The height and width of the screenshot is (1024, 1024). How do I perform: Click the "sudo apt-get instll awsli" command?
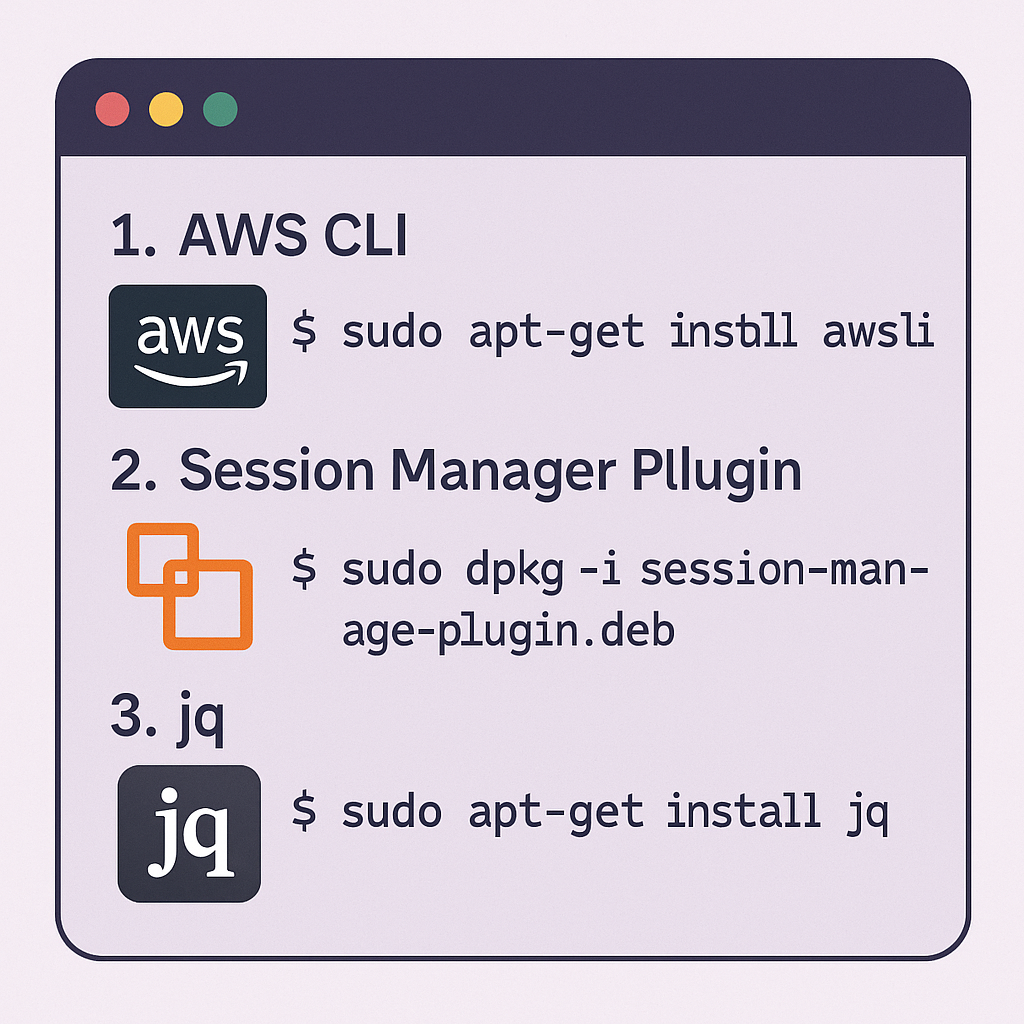(638, 331)
